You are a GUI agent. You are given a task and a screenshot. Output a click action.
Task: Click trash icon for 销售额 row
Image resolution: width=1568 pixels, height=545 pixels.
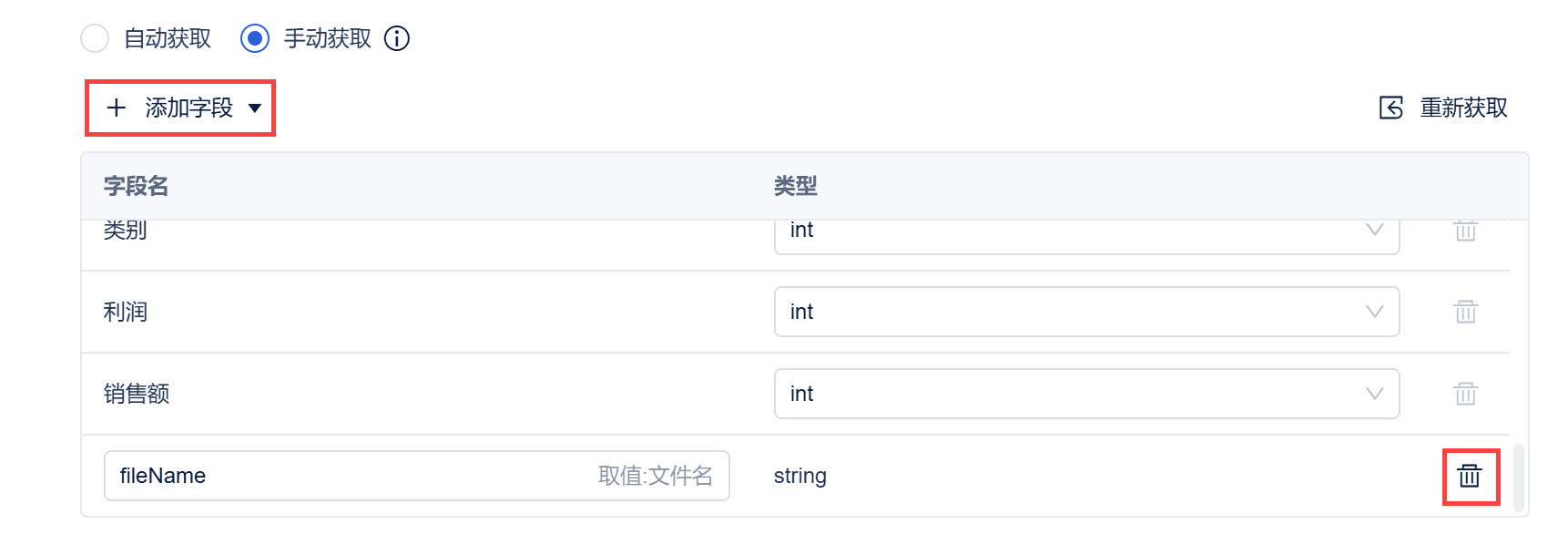tap(1465, 394)
